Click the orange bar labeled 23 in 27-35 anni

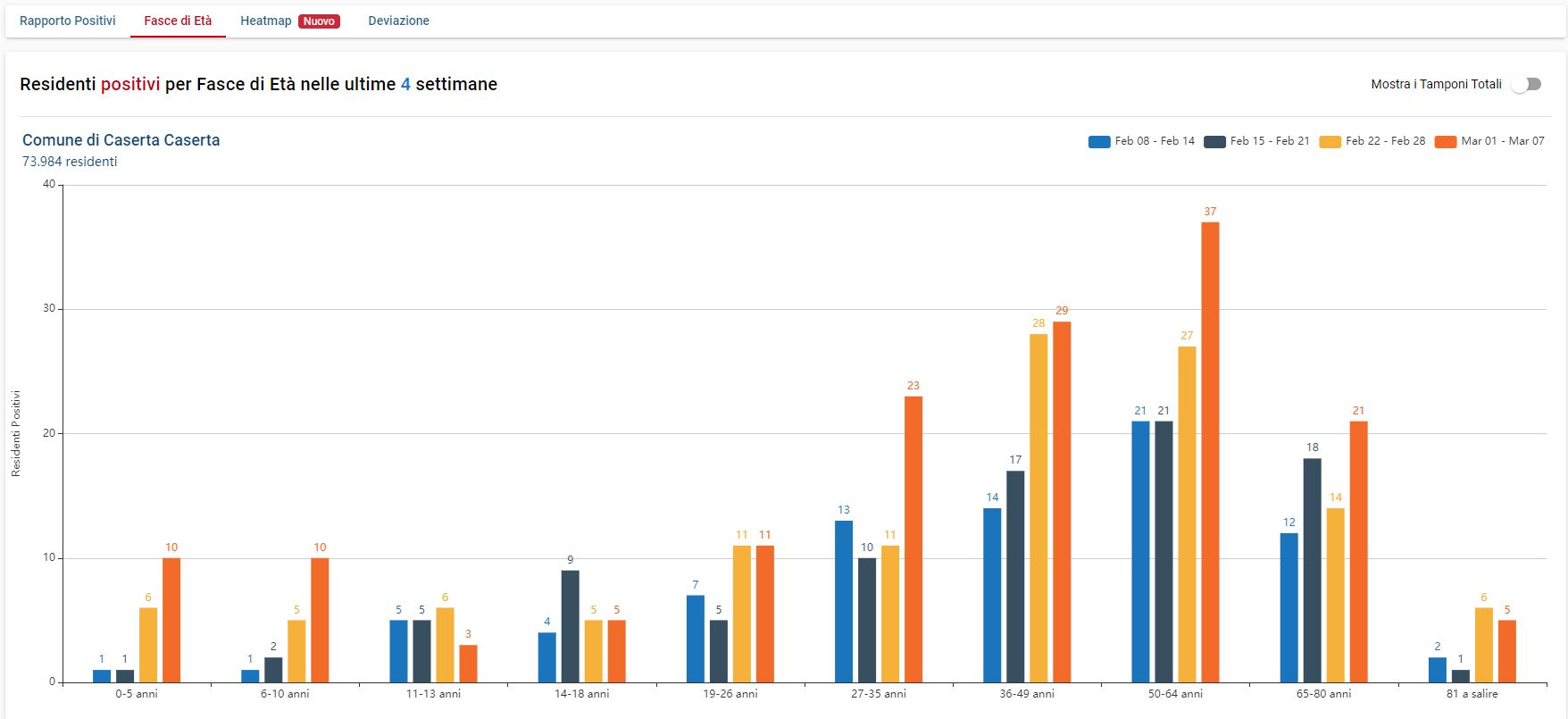(x=913, y=539)
